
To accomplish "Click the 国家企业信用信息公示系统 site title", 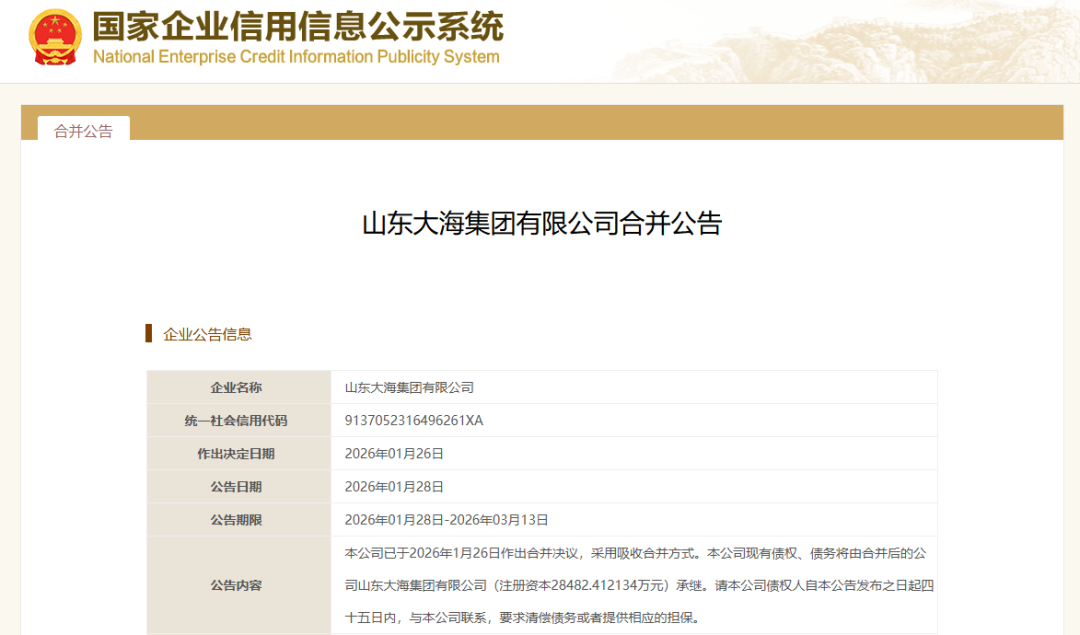I will 298,25.
